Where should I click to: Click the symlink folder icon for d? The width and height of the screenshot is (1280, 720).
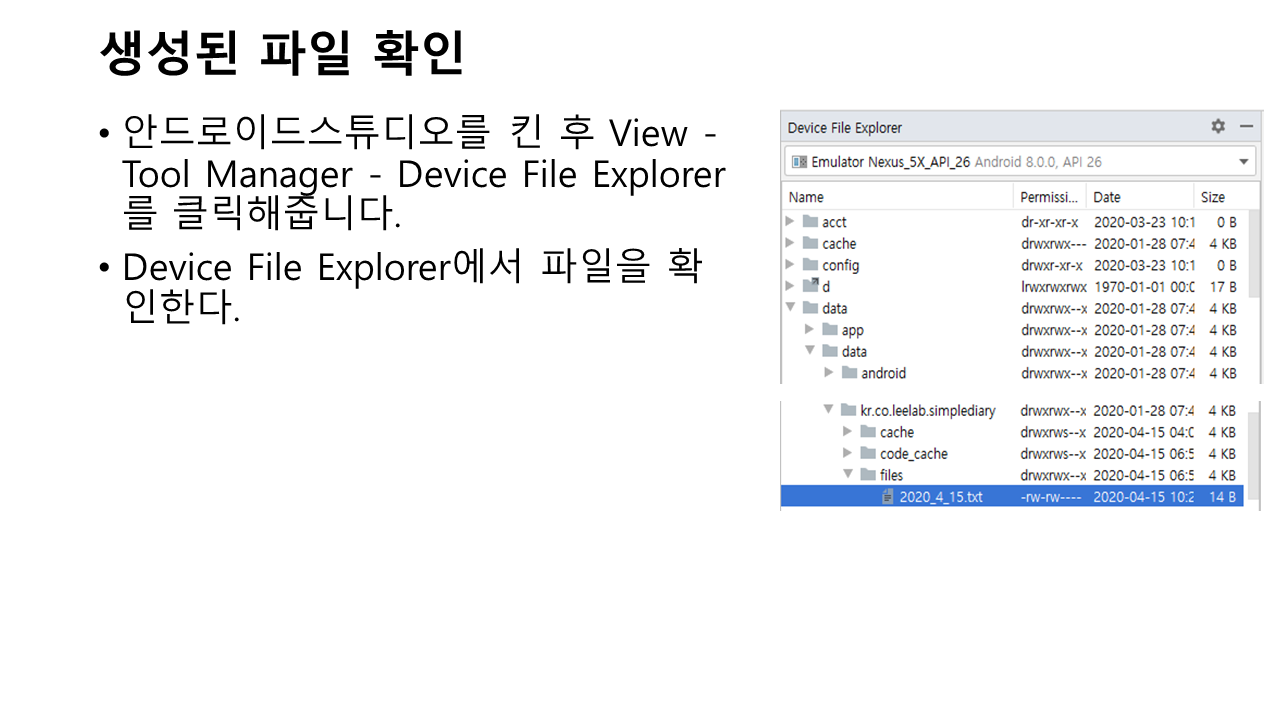tap(810, 287)
